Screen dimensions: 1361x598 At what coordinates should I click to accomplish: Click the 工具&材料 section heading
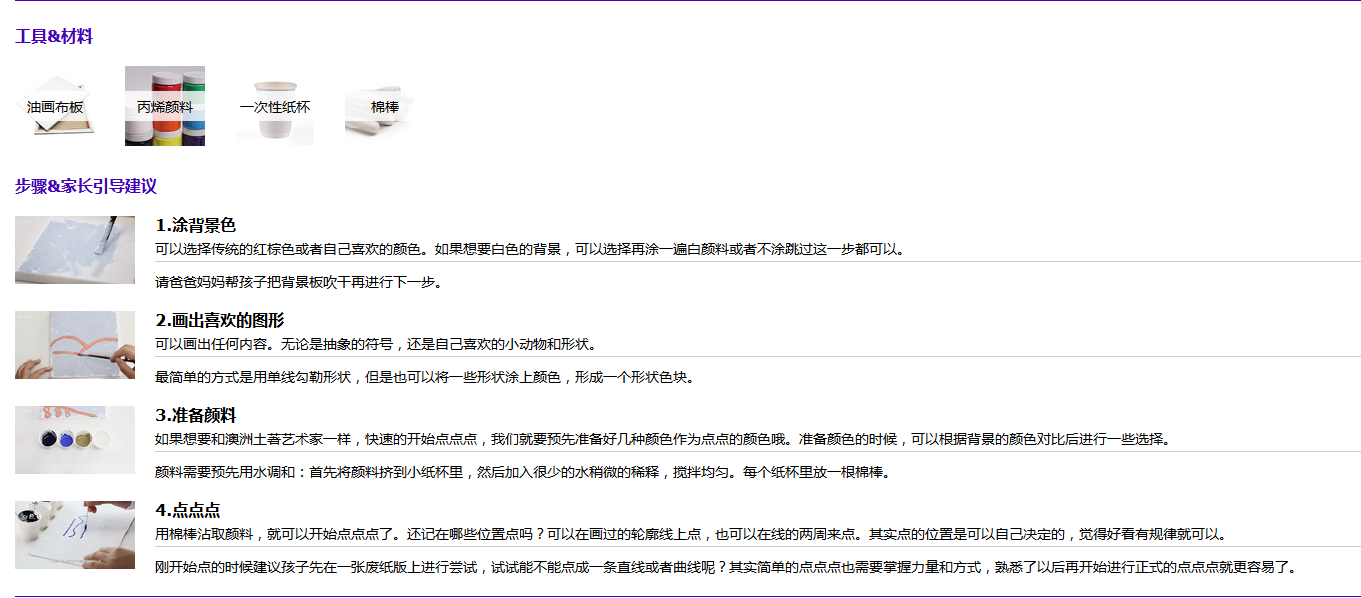(54, 37)
